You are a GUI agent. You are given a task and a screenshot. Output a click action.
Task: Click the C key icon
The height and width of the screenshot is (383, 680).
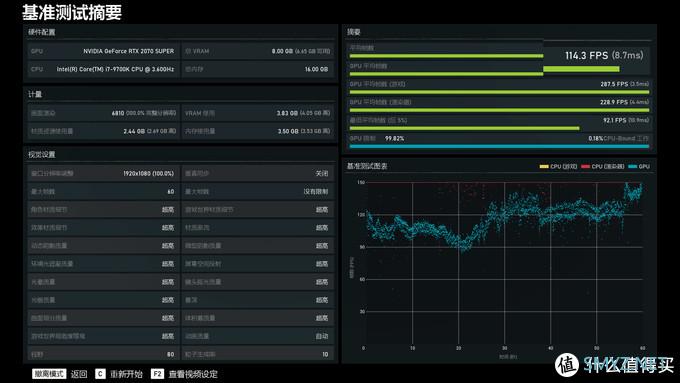[100, 374]
